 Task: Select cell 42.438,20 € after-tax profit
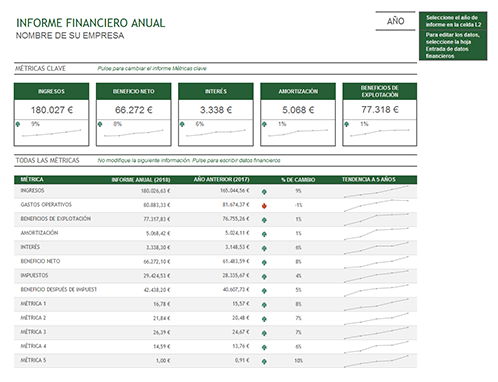tap(157, 290)
